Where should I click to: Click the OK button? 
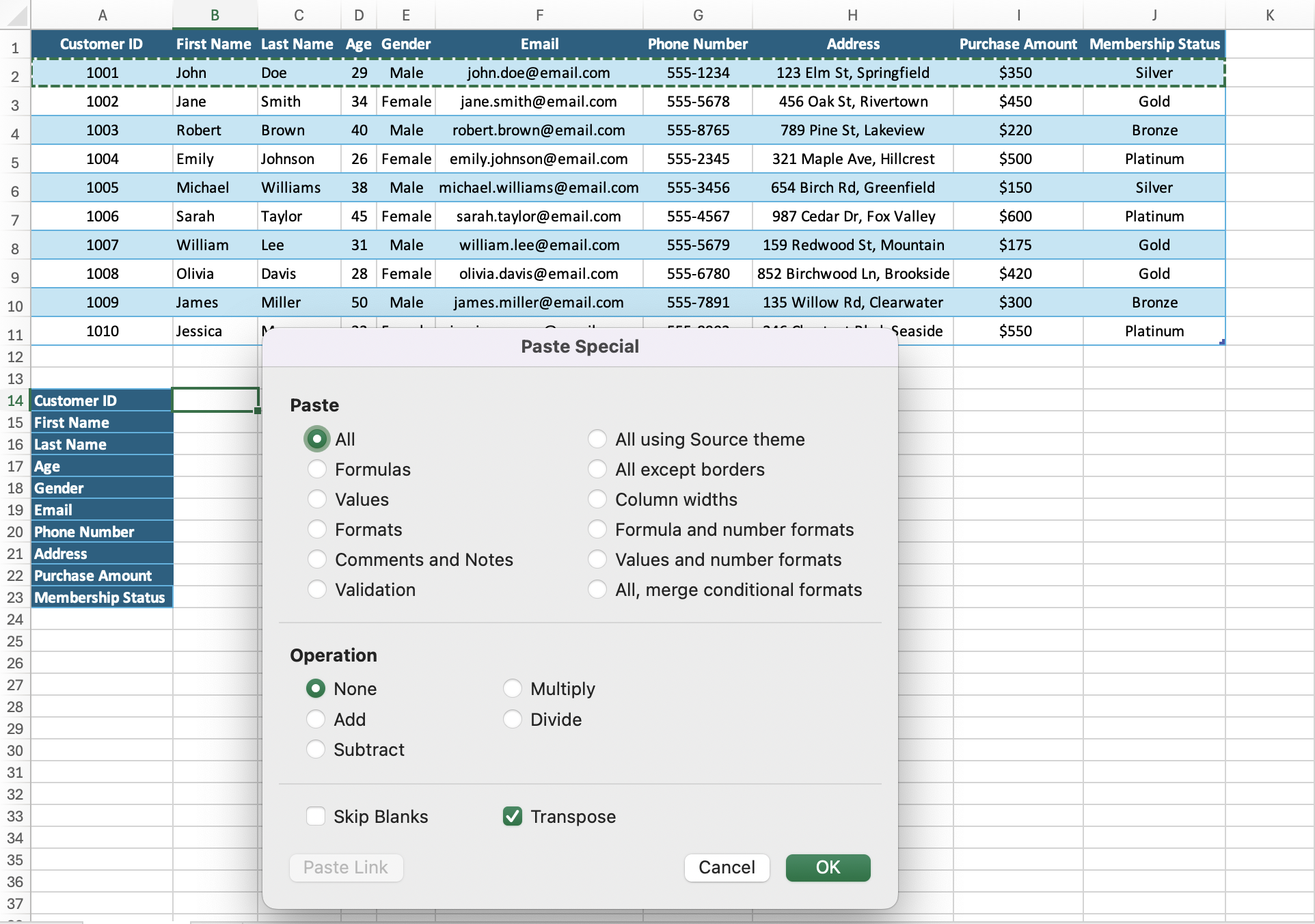pyautogui.click(x=828, y=868)
